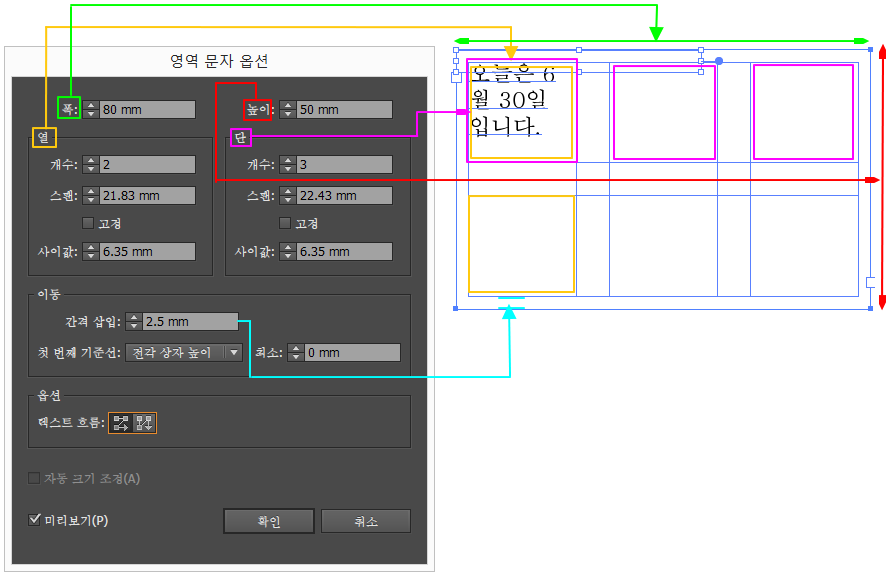Click the 간격 삽입 stepper arrows

[134, 322]
